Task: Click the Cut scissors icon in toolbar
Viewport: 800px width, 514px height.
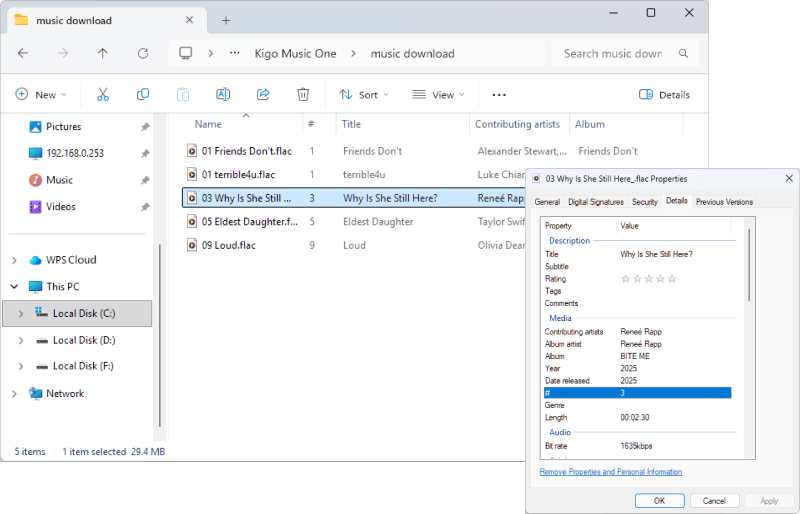Action: (102, 95)
